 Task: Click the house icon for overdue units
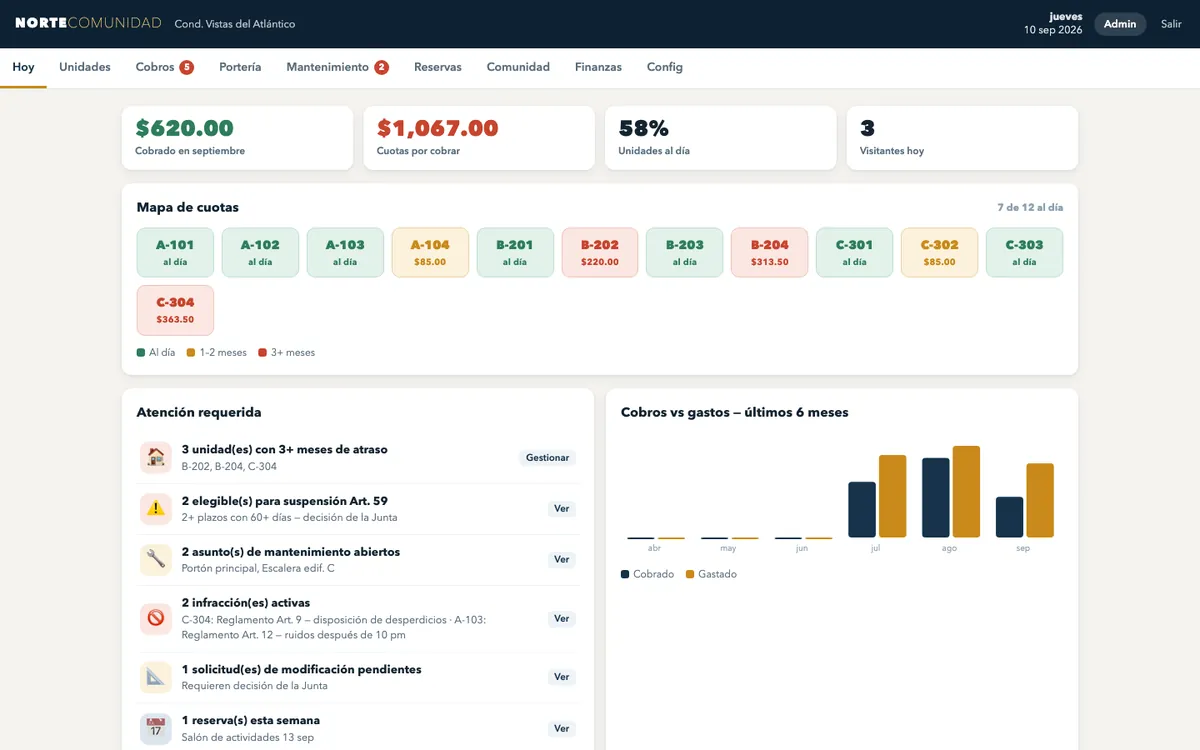[156, 457]
